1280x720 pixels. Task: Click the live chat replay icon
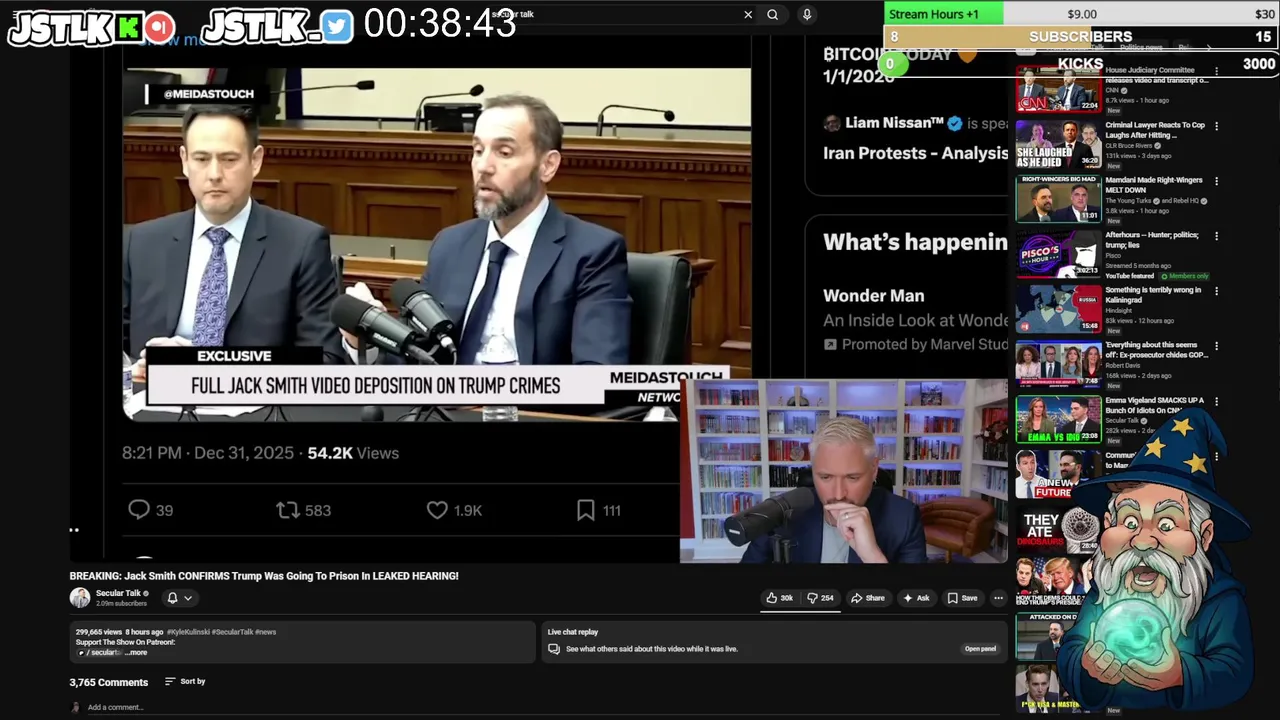[554, 649]
